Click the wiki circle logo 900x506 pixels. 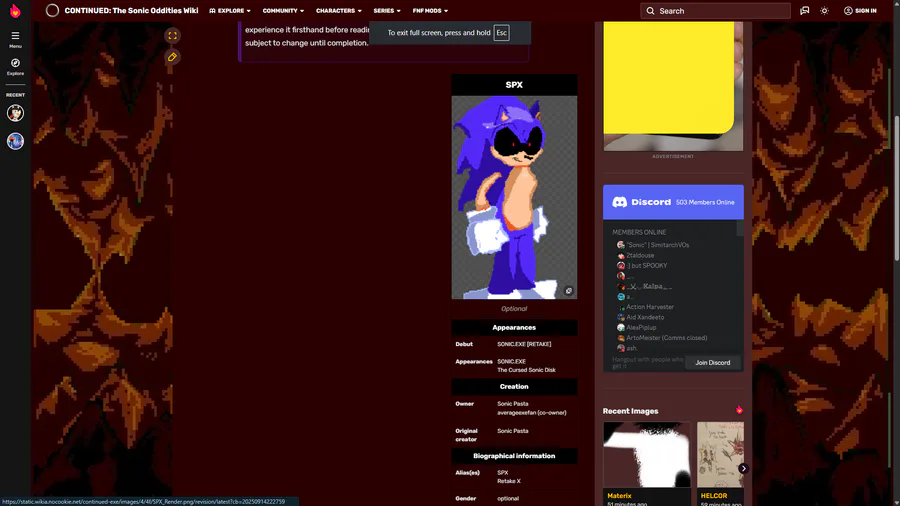tap(52, 10)
